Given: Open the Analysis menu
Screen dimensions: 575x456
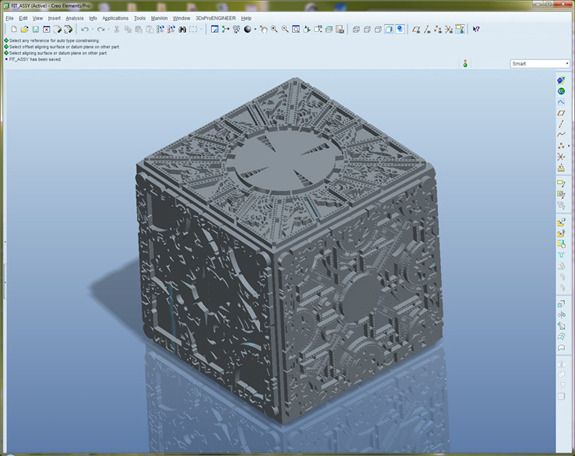Looking at the screenshot, I should coord(74,18).
